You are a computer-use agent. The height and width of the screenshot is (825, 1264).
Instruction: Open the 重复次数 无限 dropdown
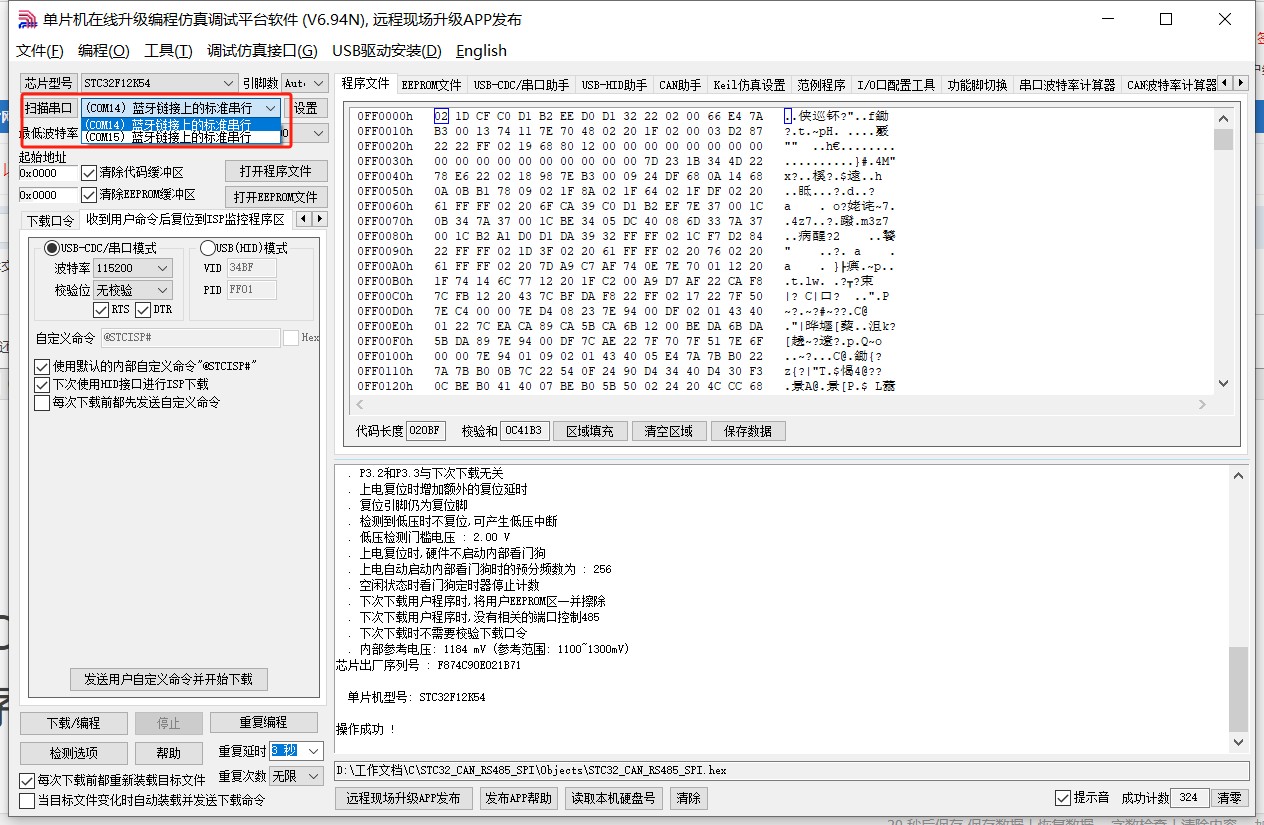[x=297, y=775]
